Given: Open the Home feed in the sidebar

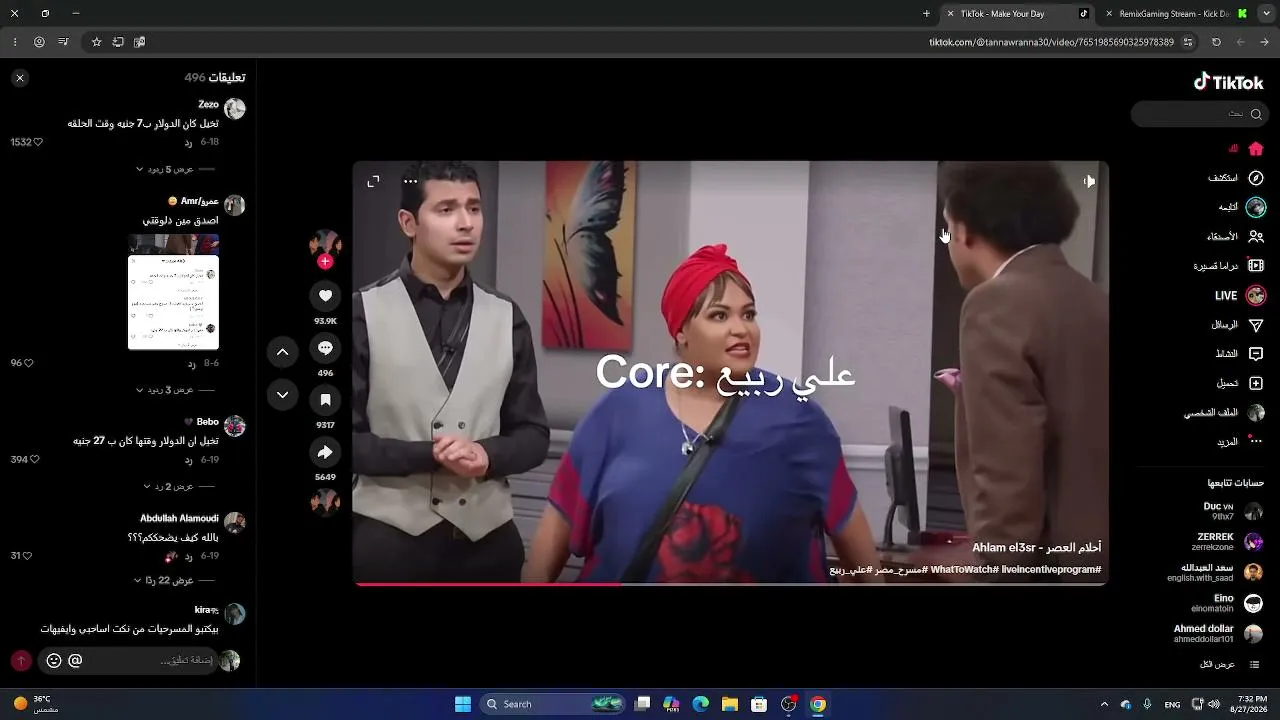Looking at the screenshot, I should (1246, 149).
